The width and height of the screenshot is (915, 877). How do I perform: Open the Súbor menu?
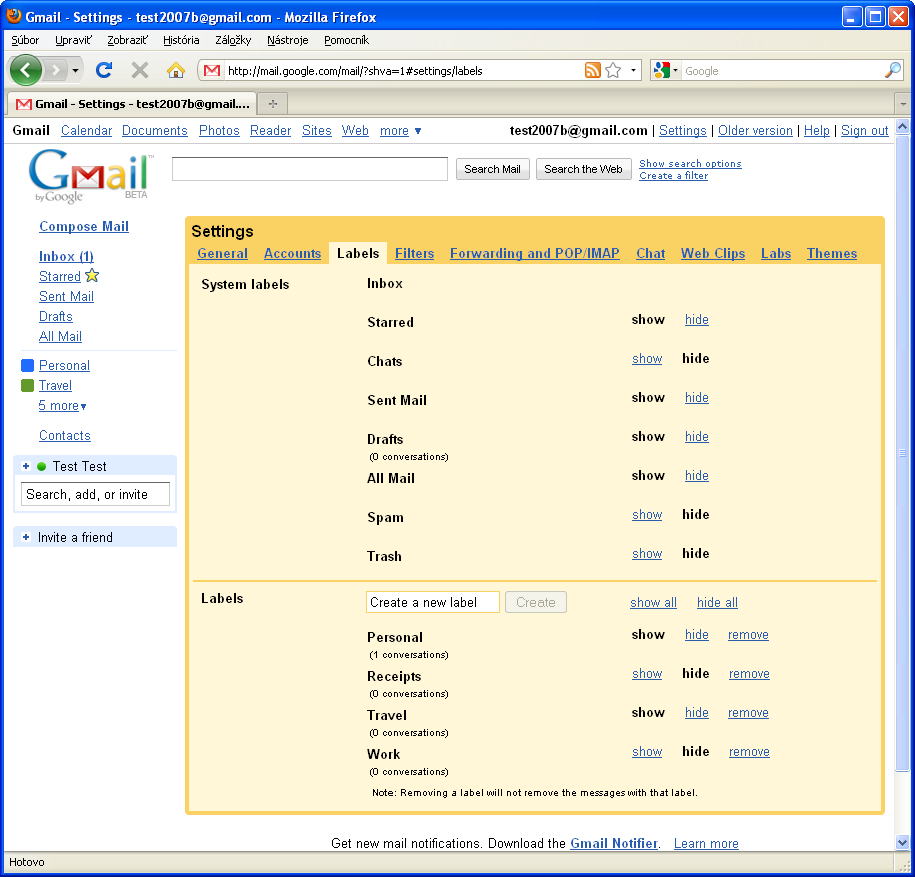(25, 40)
